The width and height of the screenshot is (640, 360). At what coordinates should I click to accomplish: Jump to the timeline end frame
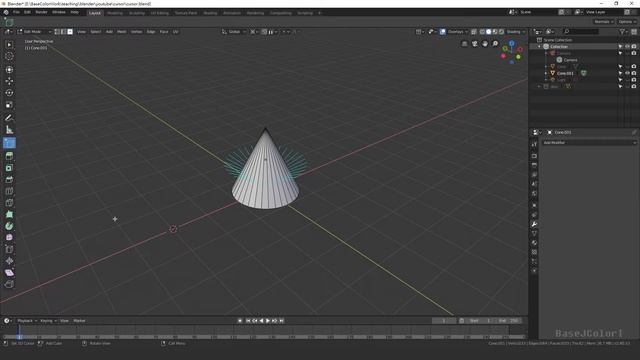click(281, 321)
